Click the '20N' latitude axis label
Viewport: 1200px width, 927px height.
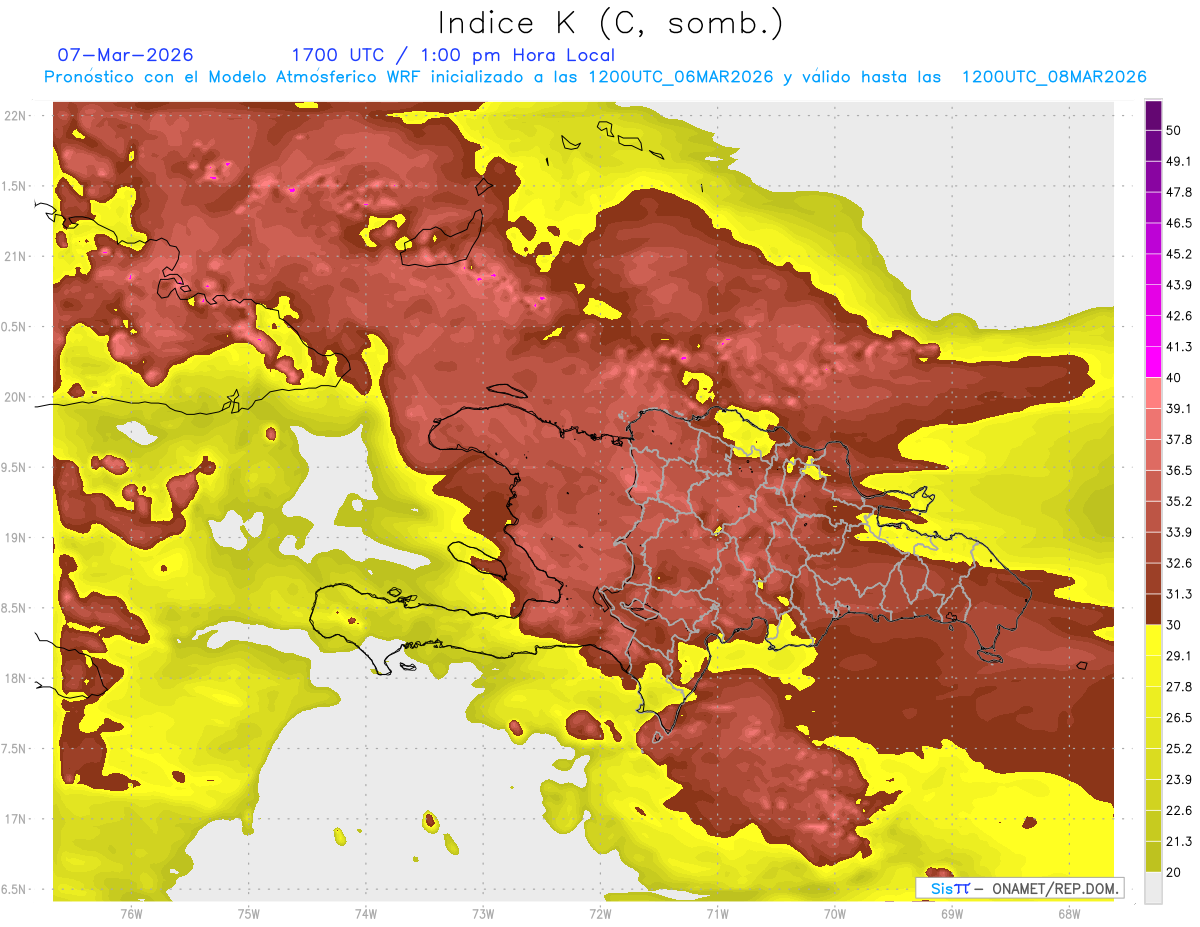[16, 397]
